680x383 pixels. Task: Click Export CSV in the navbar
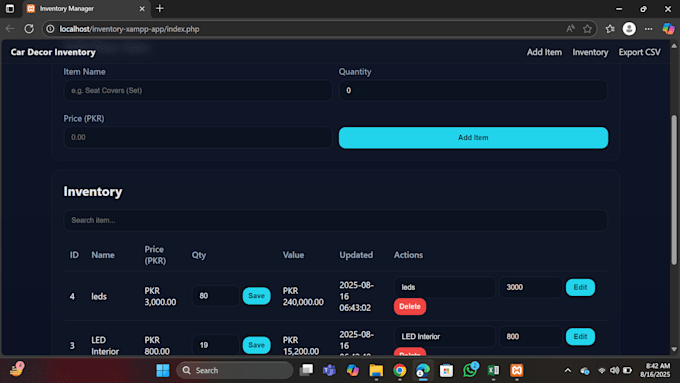click(639, 52)
